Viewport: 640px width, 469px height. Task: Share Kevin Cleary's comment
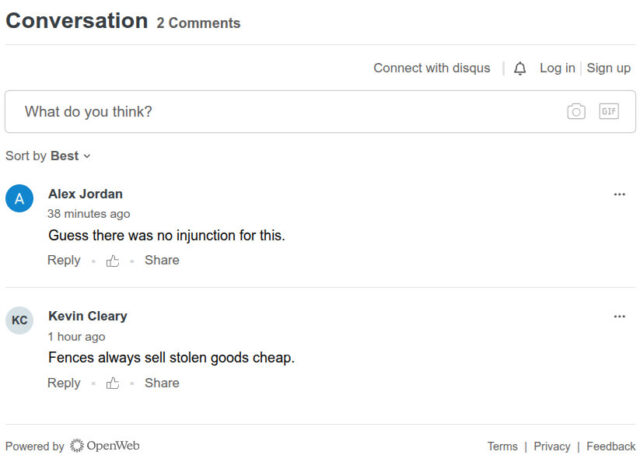tap(162, 383)
